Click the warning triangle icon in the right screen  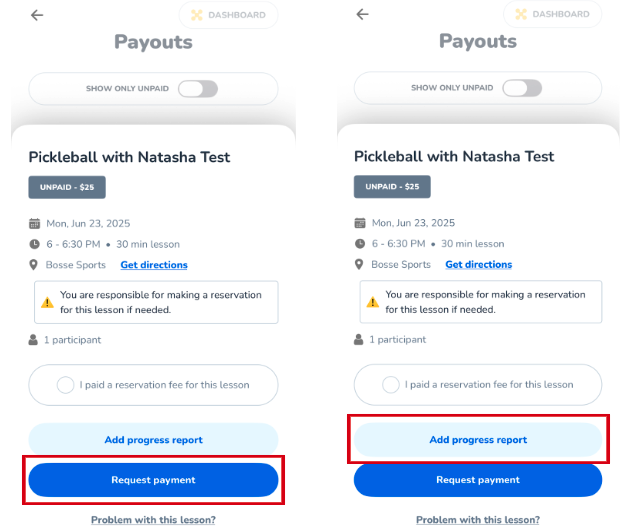click(x=372, y=302)
